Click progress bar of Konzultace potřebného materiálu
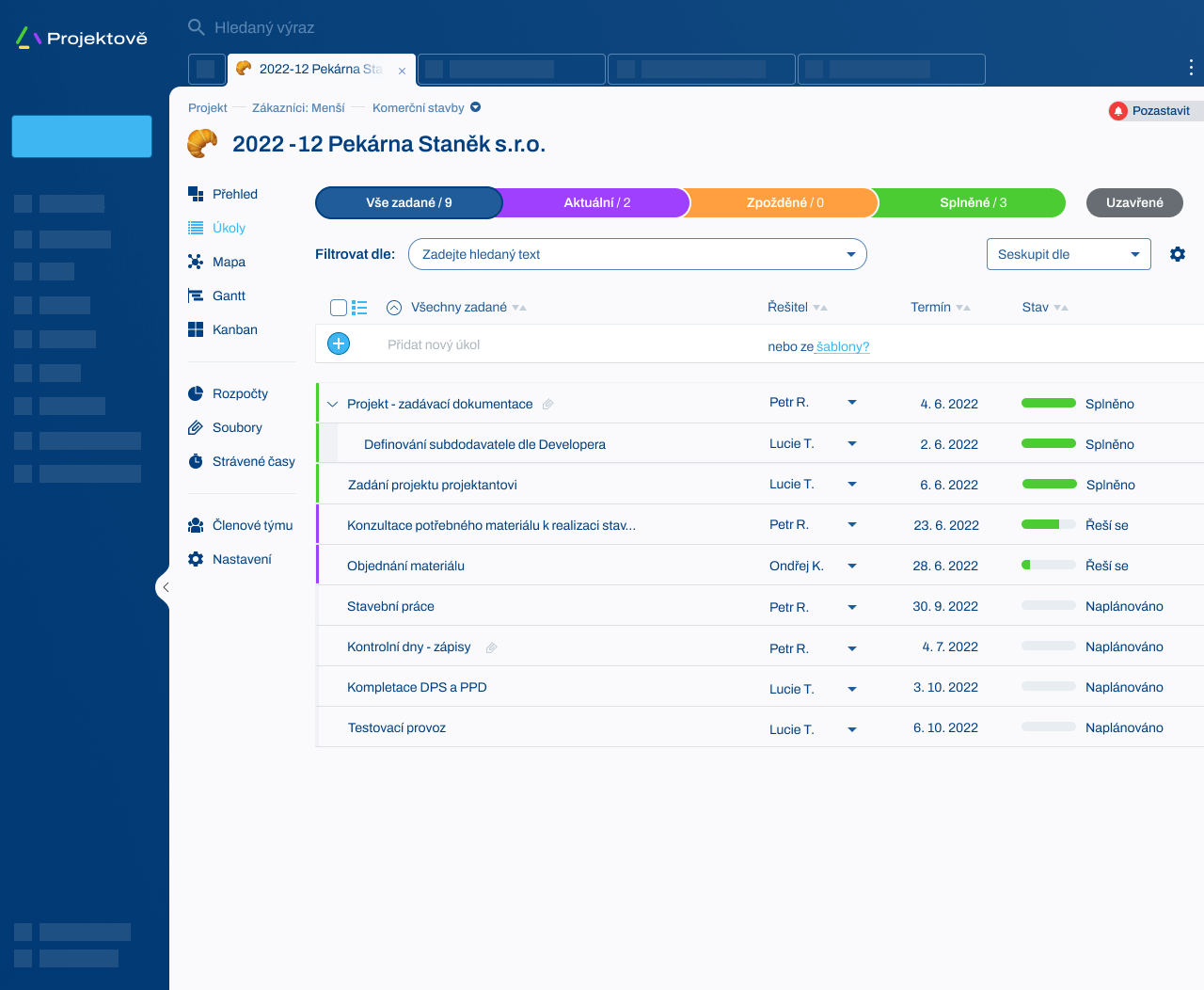This screenshot has width=1204, height=990. 1049,525
